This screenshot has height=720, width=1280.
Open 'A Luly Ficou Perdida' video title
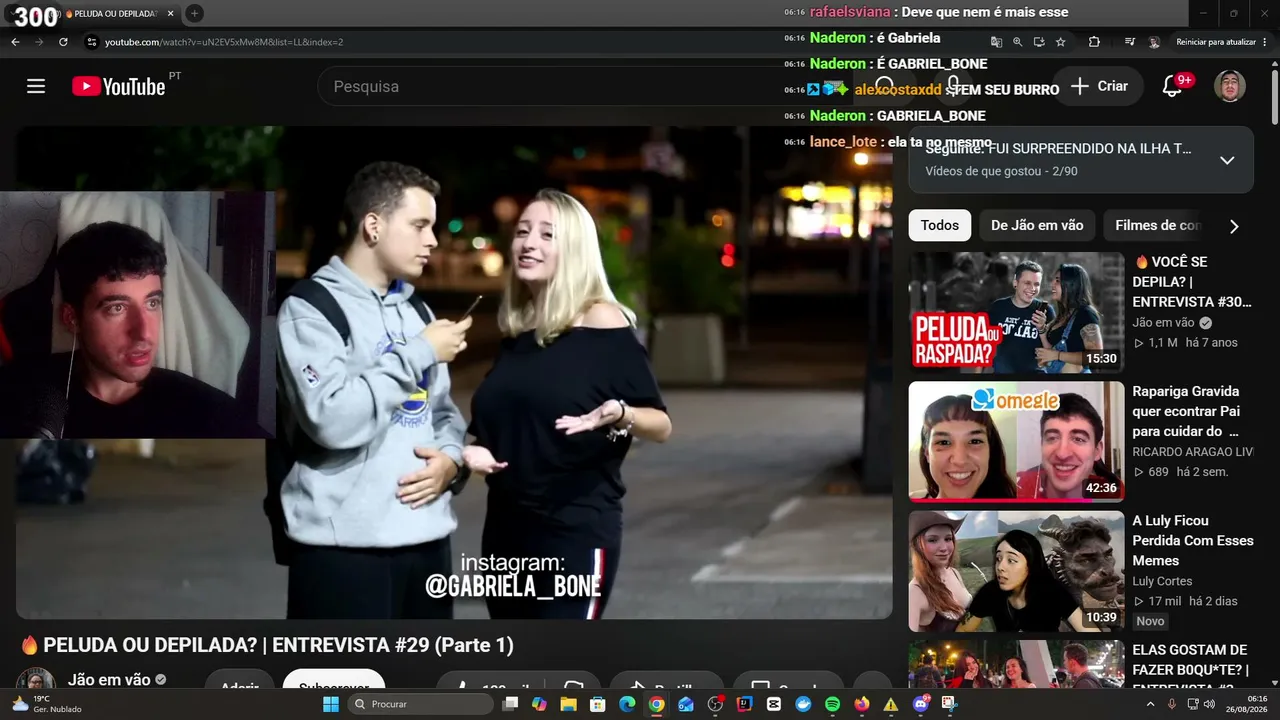(1193, 540)
